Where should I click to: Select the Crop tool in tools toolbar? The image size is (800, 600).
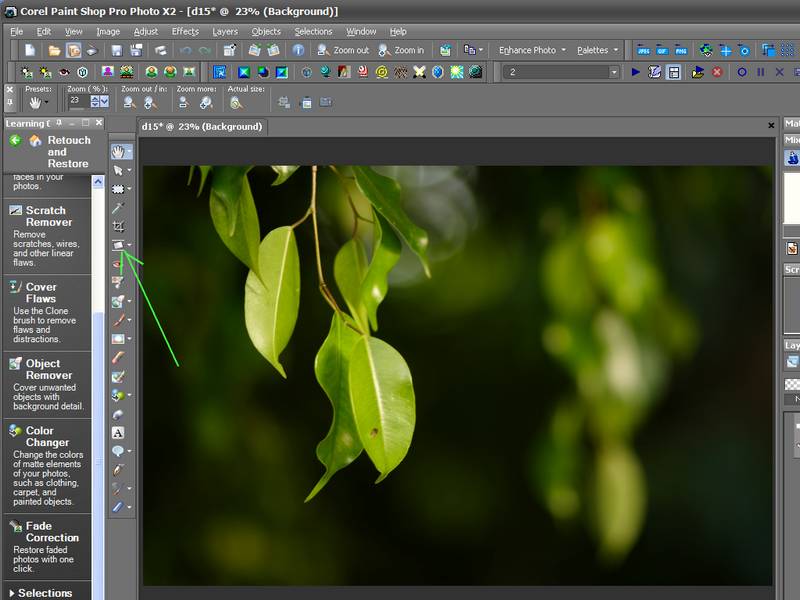click(x=118, y=227)
